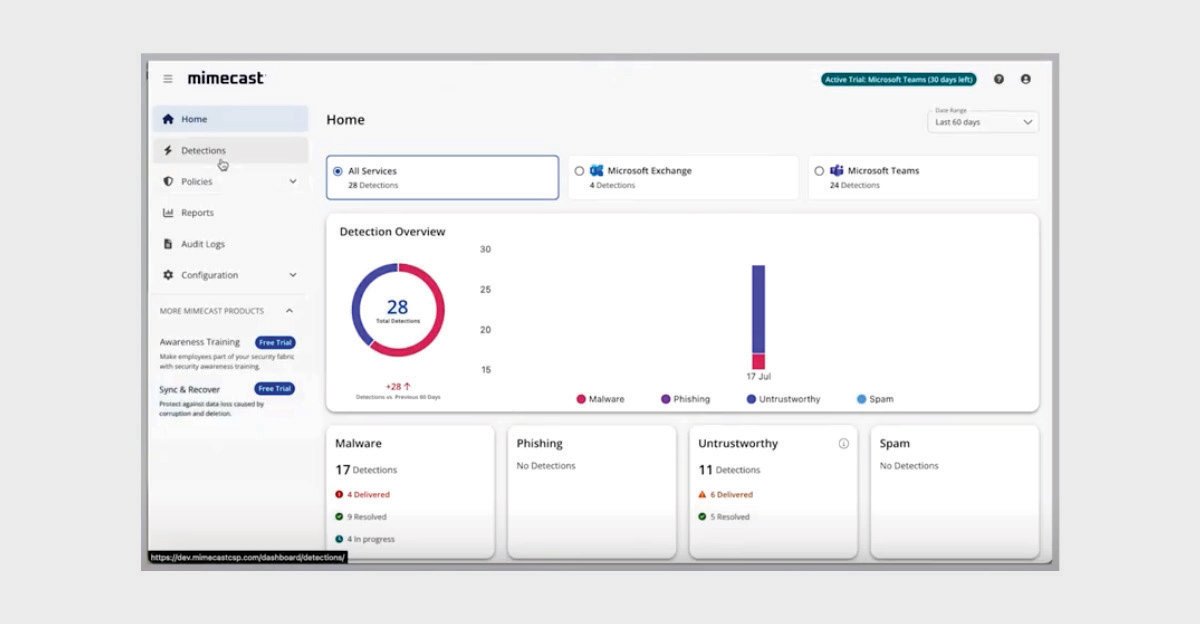The image size is (1200, 624).
Task: Click green check icon beside 5 Resolved
Action: pyautogui.click(x=703, y=517)
